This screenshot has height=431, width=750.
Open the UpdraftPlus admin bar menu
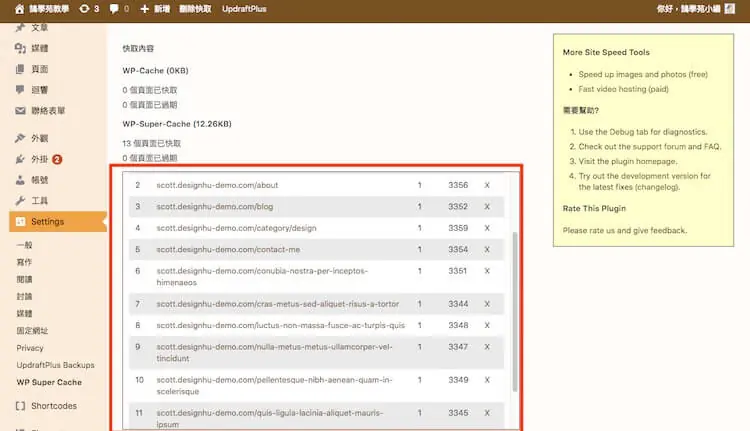coord(244,9)
